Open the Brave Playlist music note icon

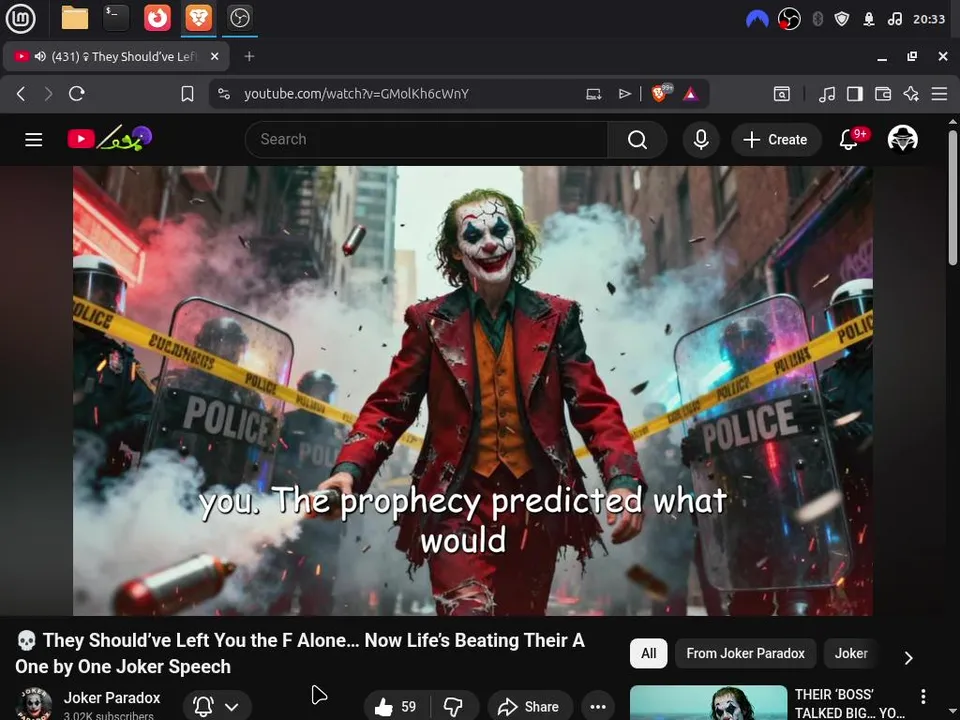tap(827, 94)
